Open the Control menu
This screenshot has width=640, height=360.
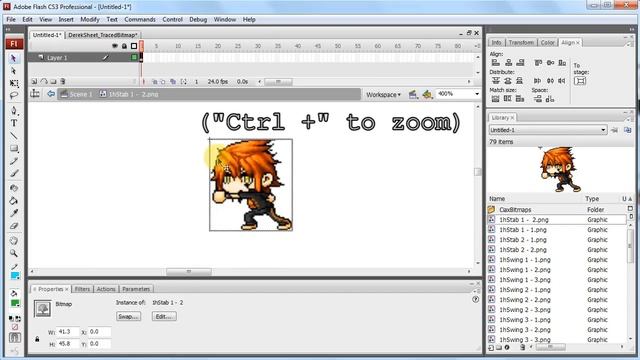172,19
